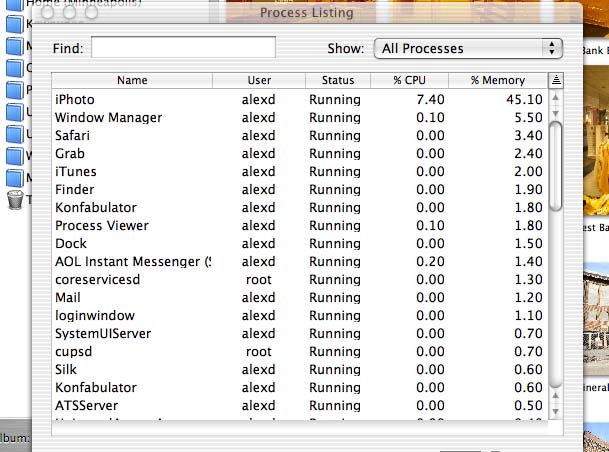Select the ATSServer process row
The image size is (609, 452).
pyautogui.click(x=299, y=405)
